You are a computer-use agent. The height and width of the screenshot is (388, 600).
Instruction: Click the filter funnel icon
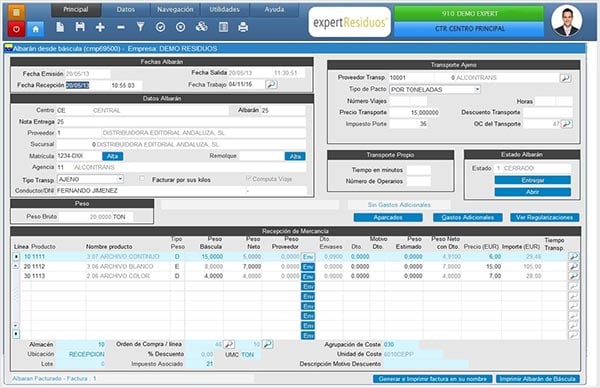(x=140, y=27)
